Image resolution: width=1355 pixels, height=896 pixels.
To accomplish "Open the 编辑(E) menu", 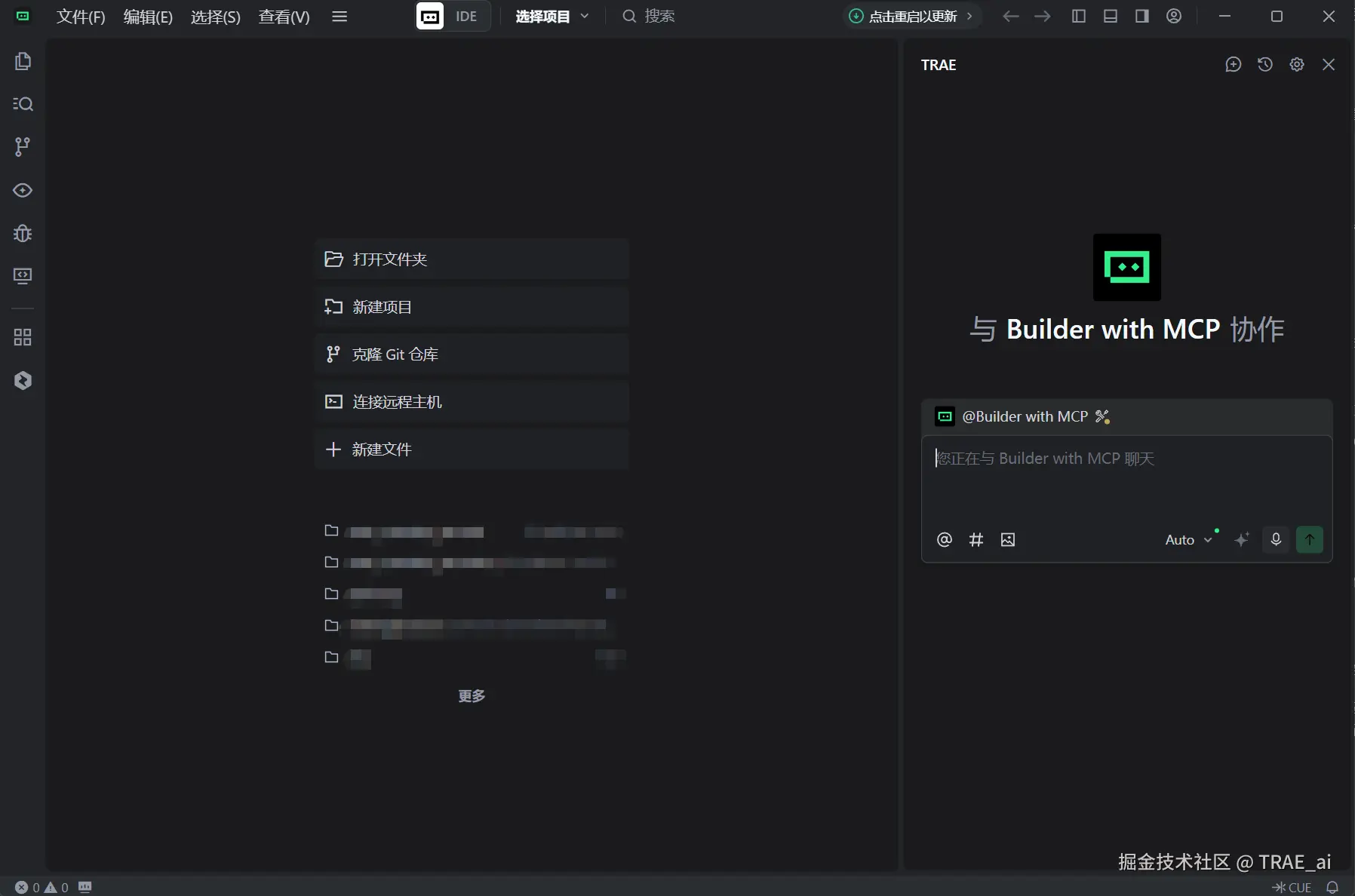I will [148, 17].
